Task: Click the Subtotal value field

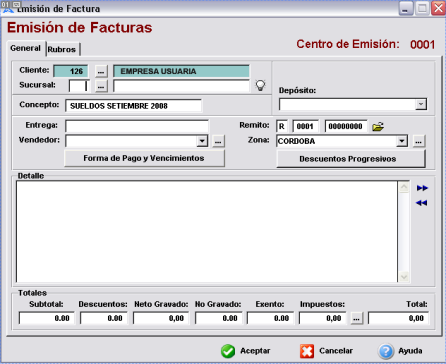Action: click(x=47, y=318)
